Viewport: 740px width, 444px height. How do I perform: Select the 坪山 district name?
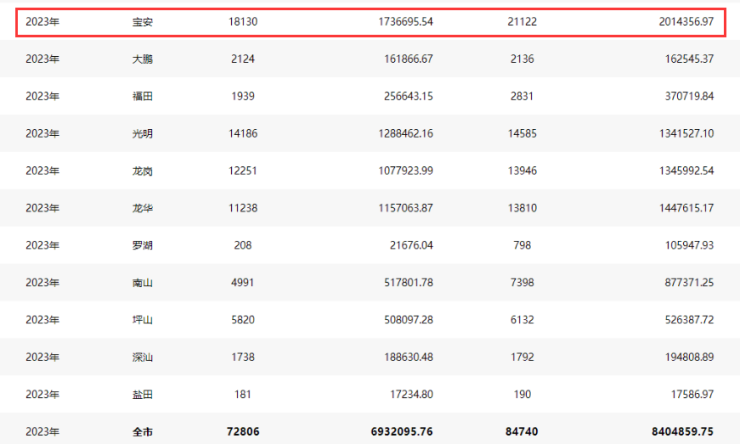coord(141,320)
